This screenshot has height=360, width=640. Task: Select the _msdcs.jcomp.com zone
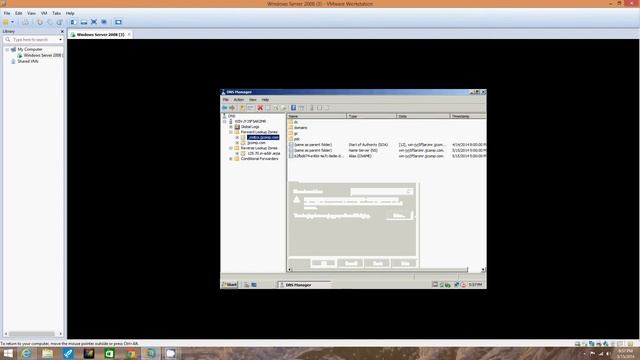pyautogui.click(x=263, y=138)
